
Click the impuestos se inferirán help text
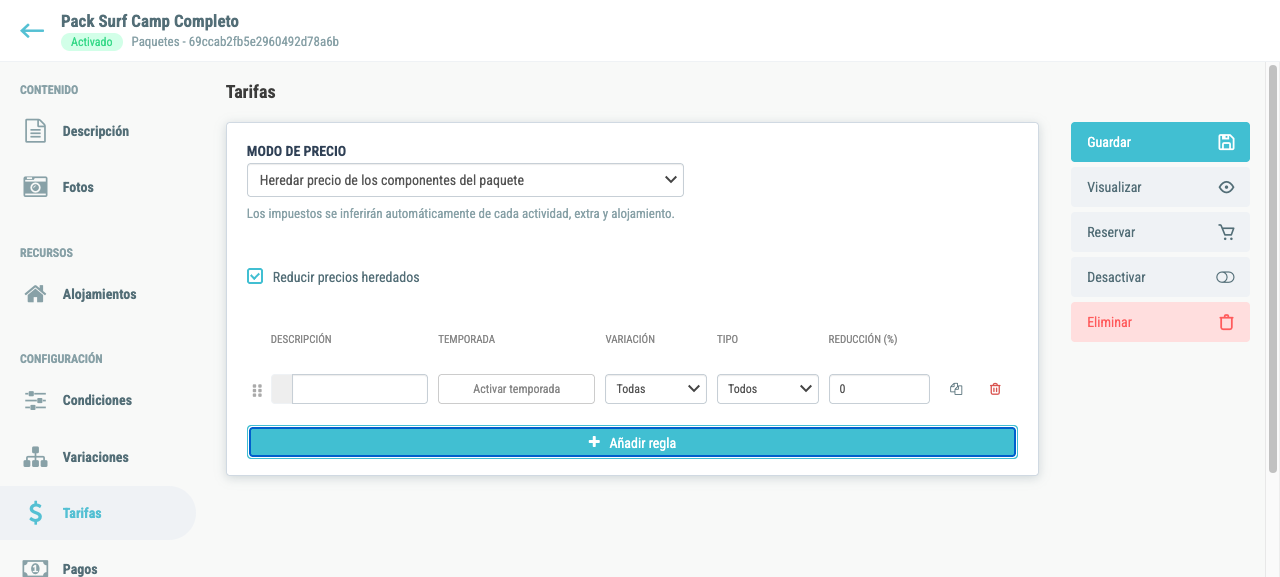pyautogui.click(x=461, y=213)
